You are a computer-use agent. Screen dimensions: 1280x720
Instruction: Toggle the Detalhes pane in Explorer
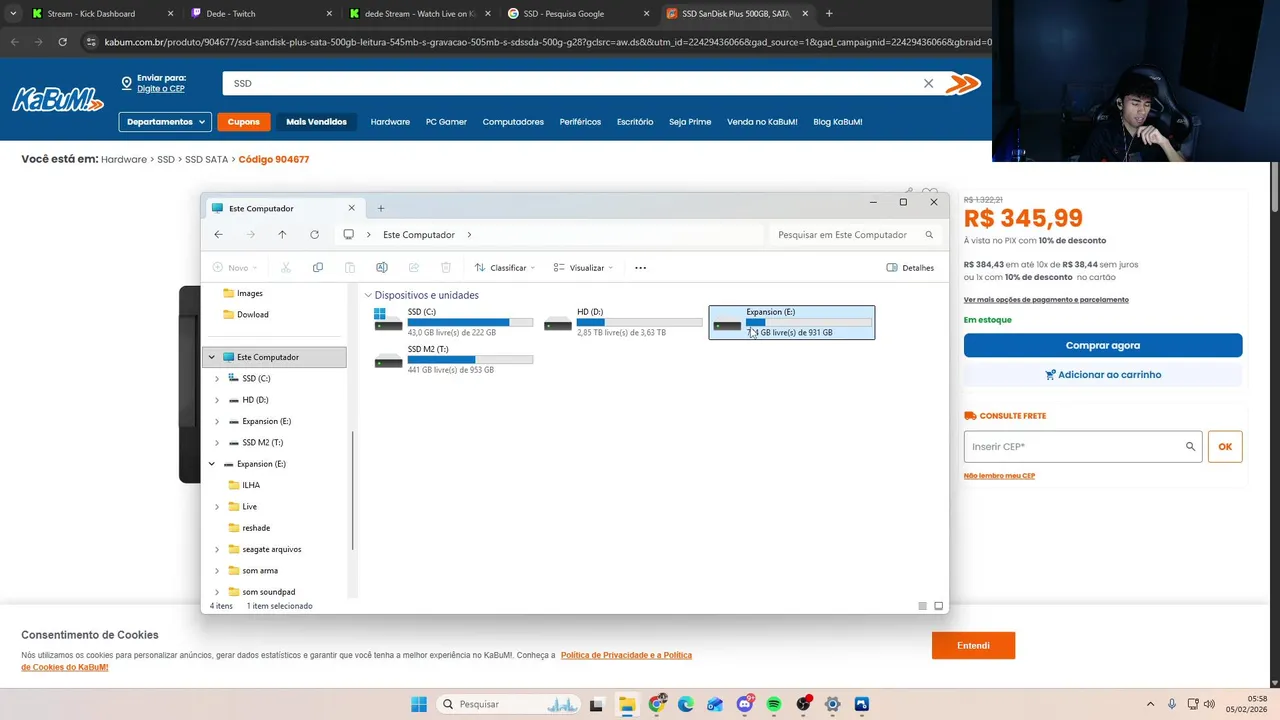(910, 268)
